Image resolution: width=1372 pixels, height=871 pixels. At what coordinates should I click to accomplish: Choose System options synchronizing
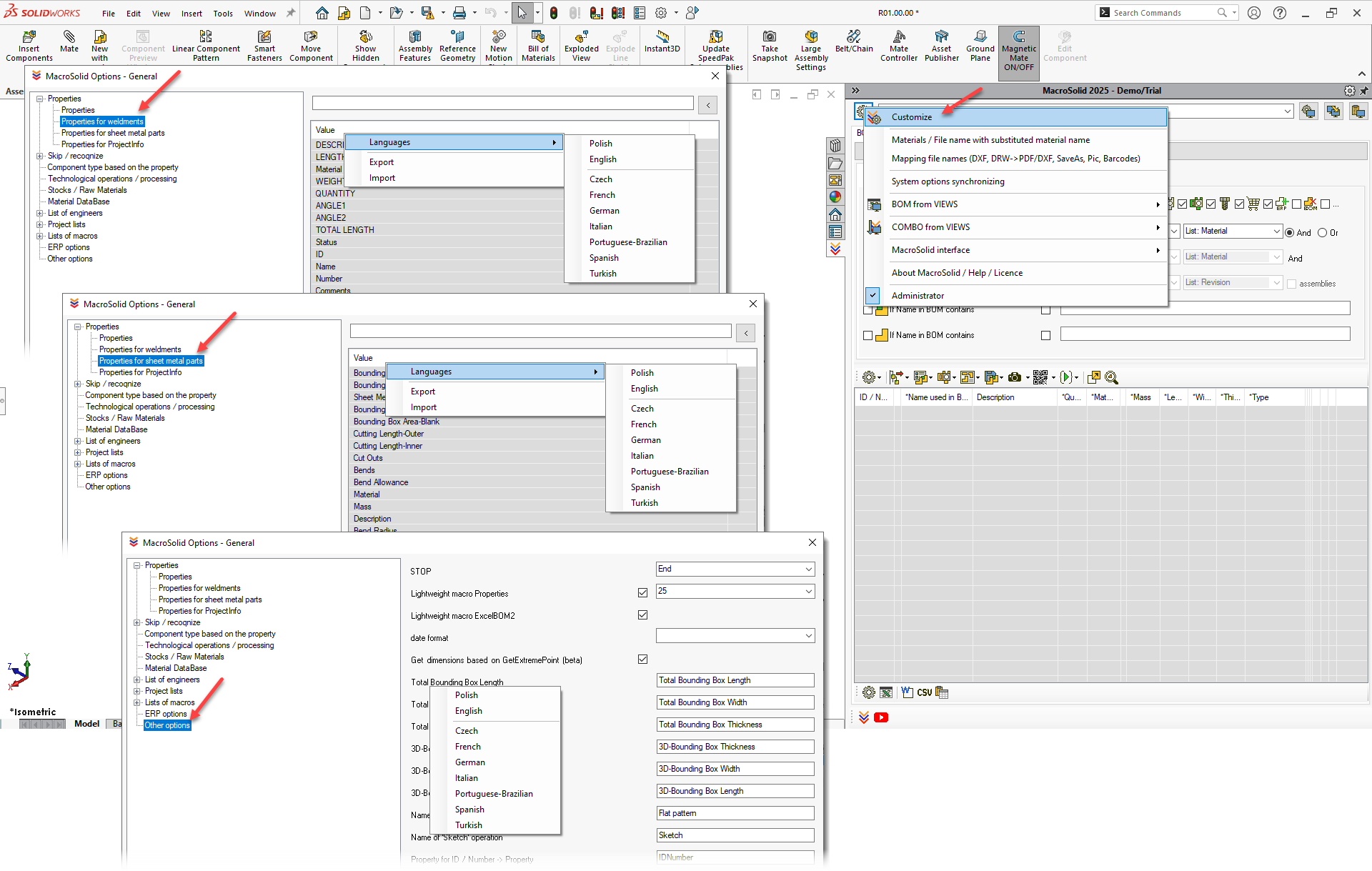[x=1015, y=181]
